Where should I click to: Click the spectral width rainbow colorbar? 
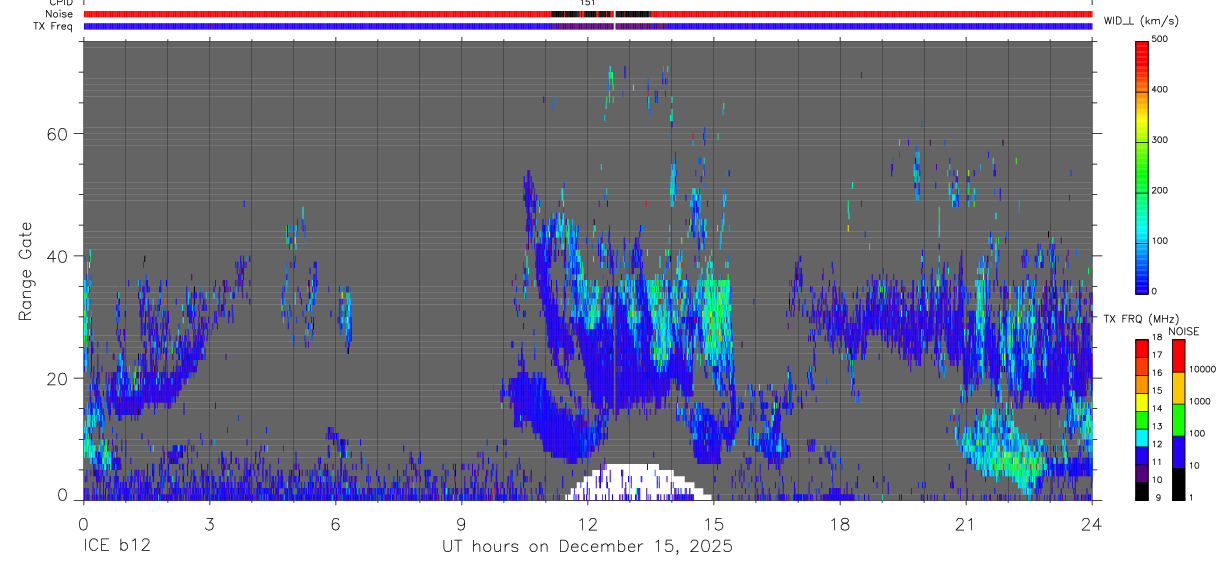click(x=1143, y=166)
